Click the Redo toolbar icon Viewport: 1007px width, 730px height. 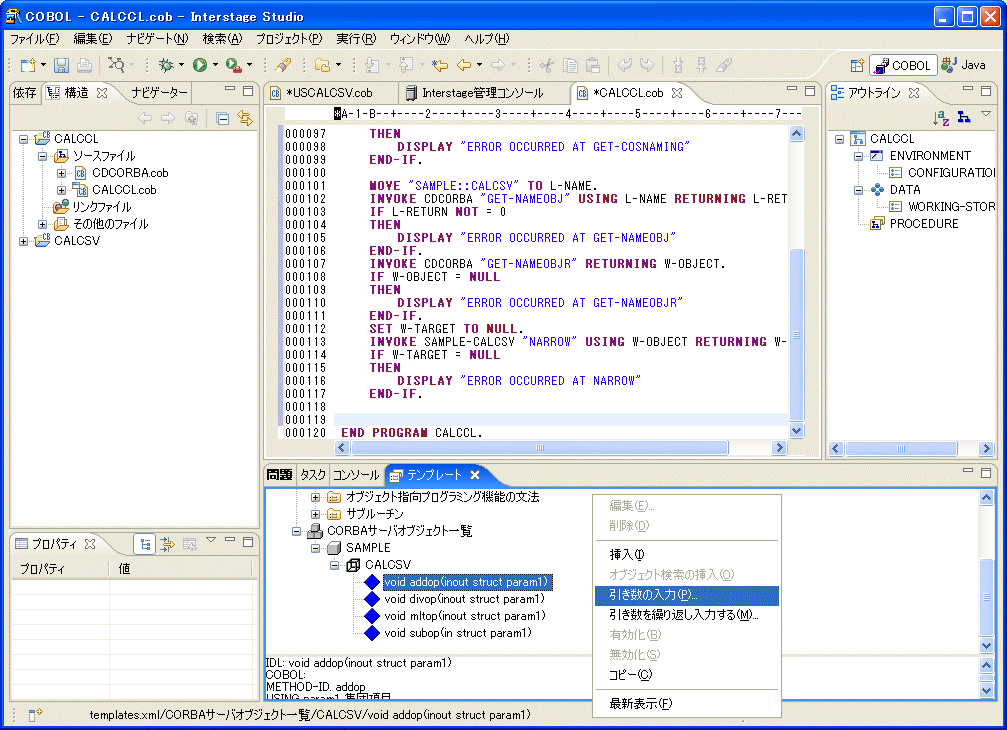[647, 65]
